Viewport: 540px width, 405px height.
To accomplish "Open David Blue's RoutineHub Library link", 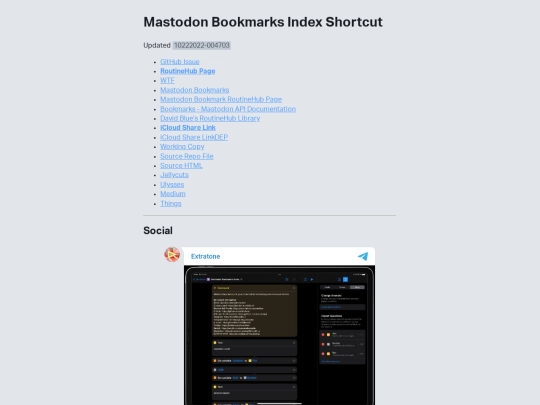I will (210, 118).
